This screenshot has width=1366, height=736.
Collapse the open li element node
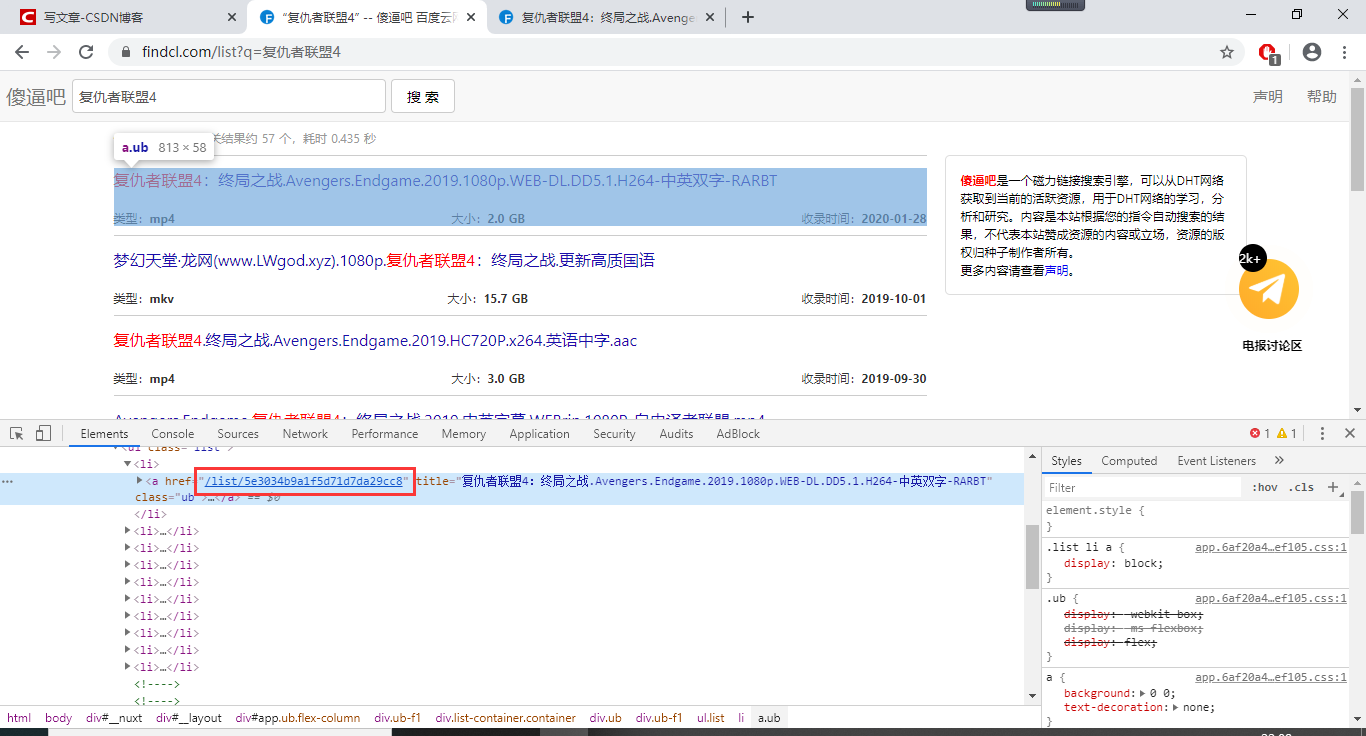click(x=128, y=464)
